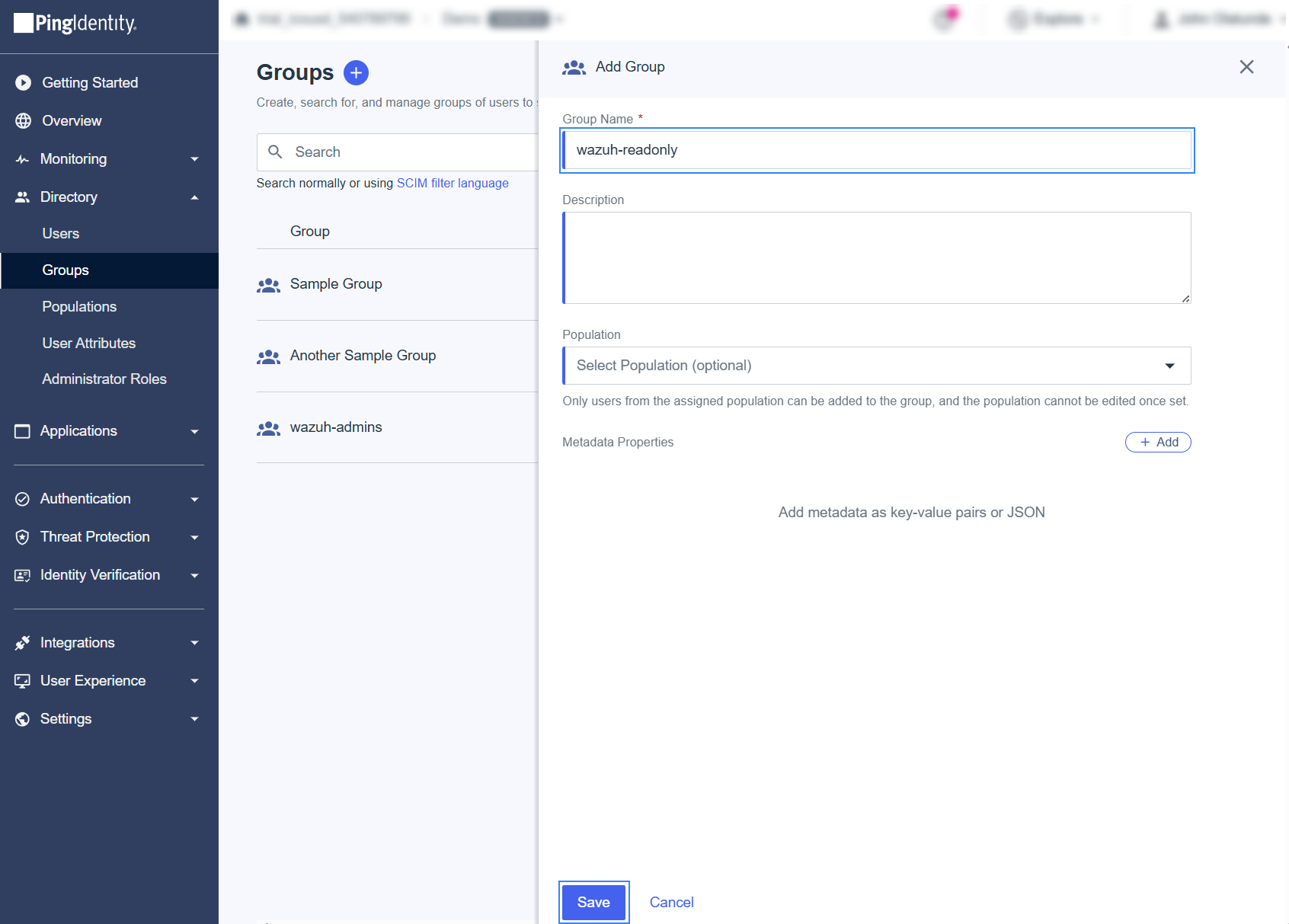Open the SCIM filter language link
This screenshot has height=924, width=1289.
click(453, 183)
